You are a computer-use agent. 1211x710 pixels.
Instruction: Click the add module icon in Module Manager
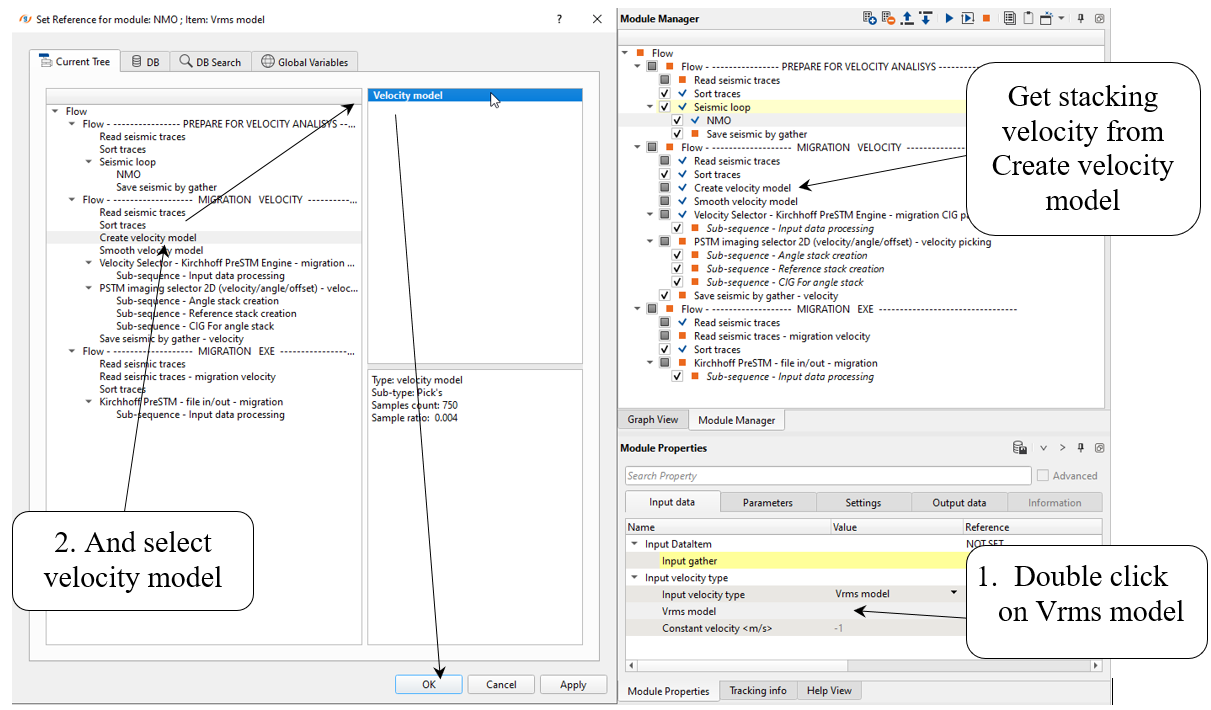[870, 19]
